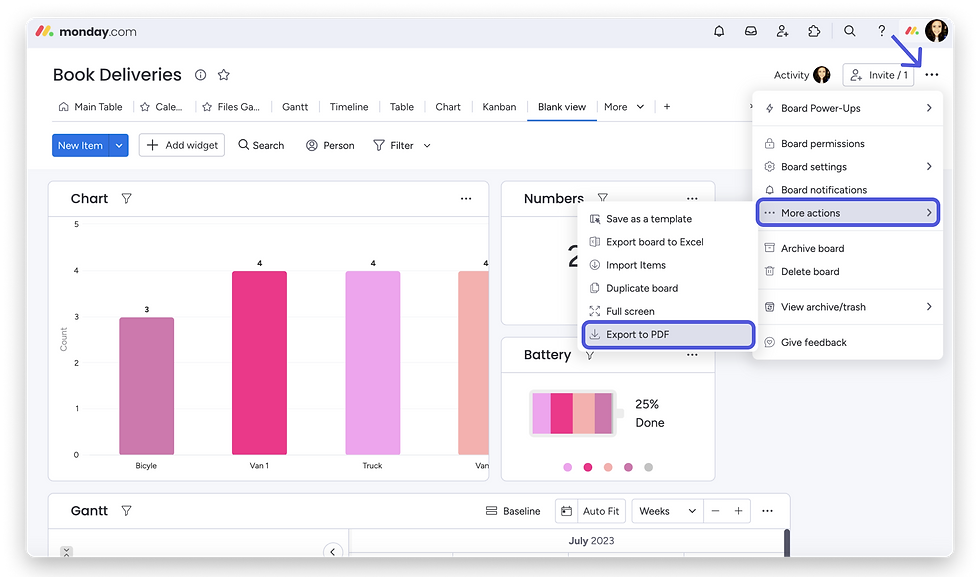980x577 pixels.
Task: Select the Chart view tab
Action: click(x=448, y=107)
